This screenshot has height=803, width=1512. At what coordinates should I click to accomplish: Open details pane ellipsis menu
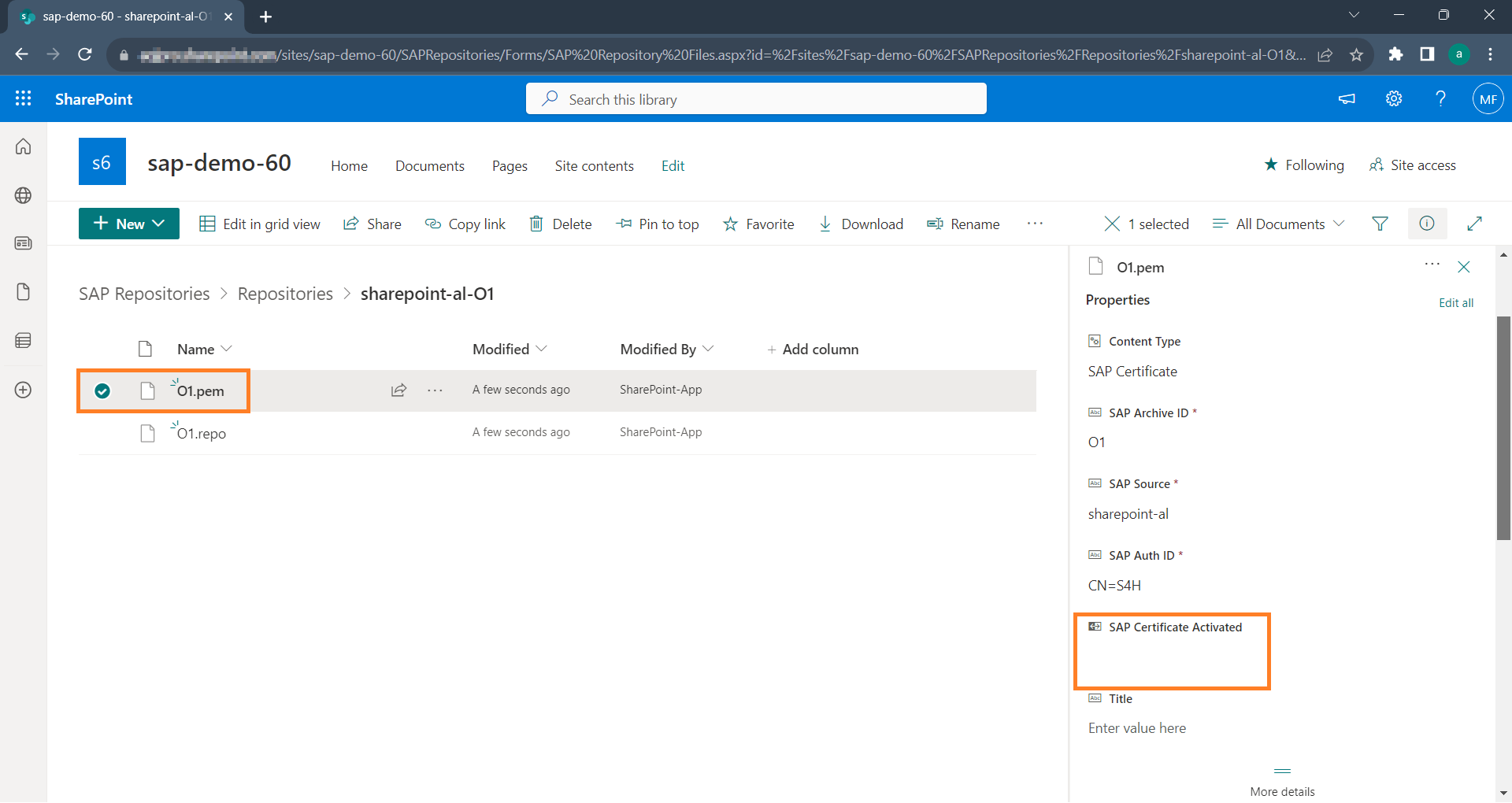[1432, 265]
